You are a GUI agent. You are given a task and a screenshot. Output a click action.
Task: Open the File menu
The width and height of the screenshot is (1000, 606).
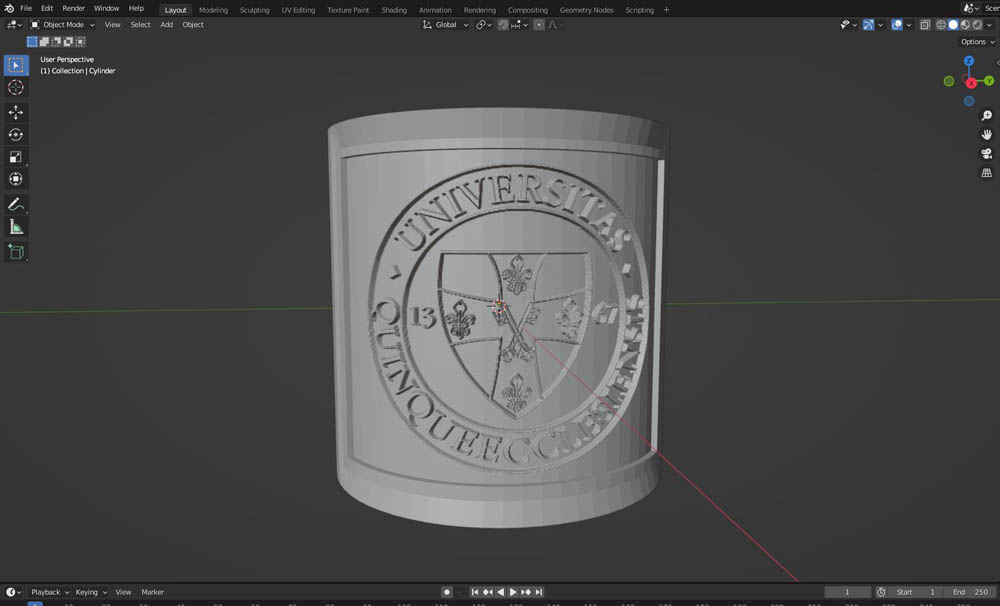[x=26, y=8]
